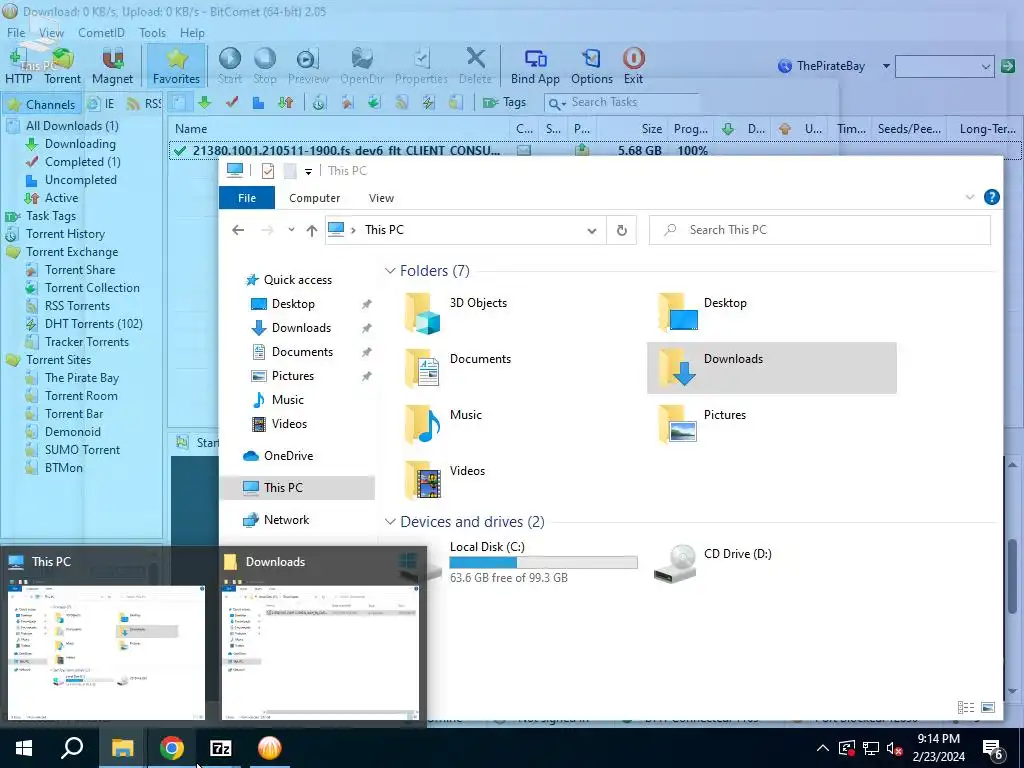The height and width of the screenshot is (768, 1024).
Task: Open the Search Tasks magnifier dropdown
Action: (557, 103)
